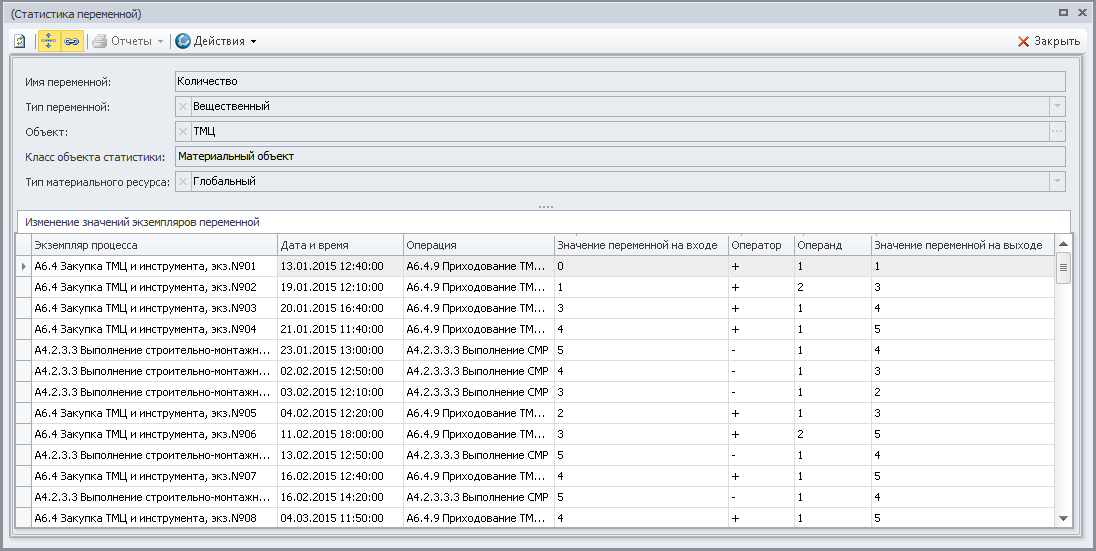Click the refresh document icon in toolbar
This screenshot has width=1096, height=551.
coord(20,41)
